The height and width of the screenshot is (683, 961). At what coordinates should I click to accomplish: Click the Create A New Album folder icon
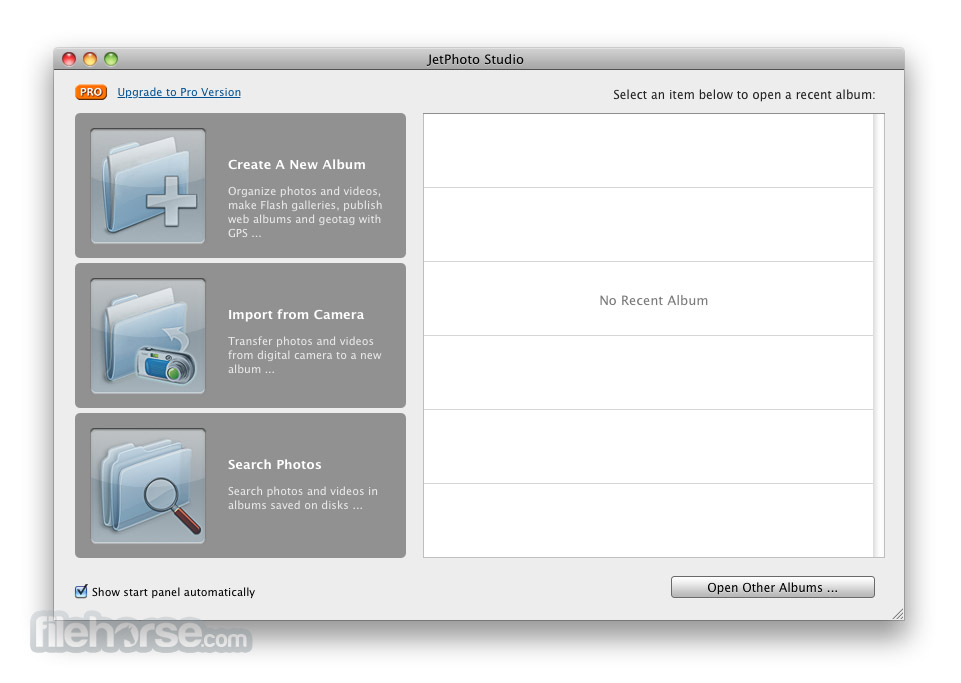tap(148, 186)
